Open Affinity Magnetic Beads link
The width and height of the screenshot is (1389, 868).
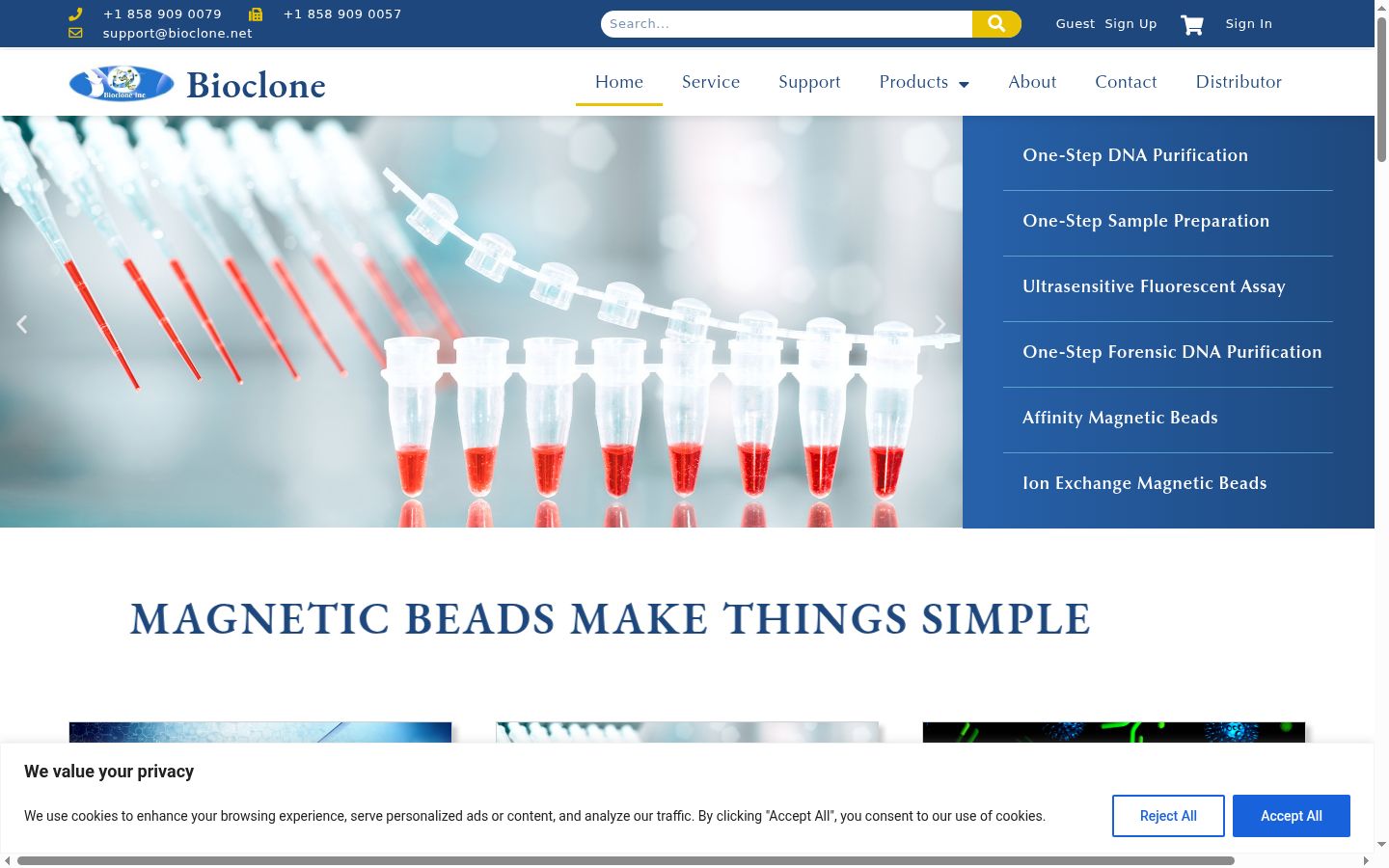click(1120, 418)
